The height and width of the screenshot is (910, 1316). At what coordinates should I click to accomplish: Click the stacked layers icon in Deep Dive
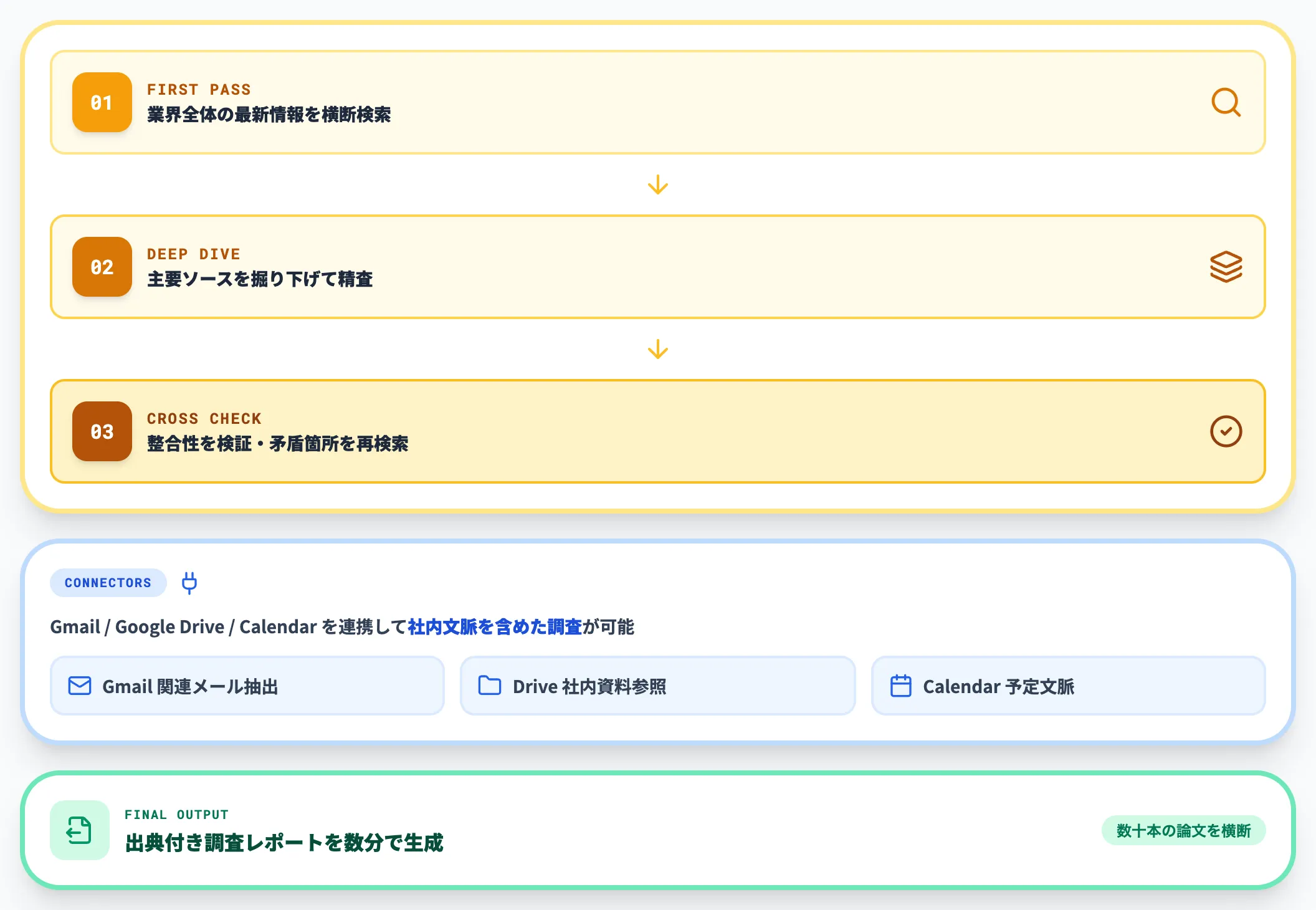coord(1226,267)
